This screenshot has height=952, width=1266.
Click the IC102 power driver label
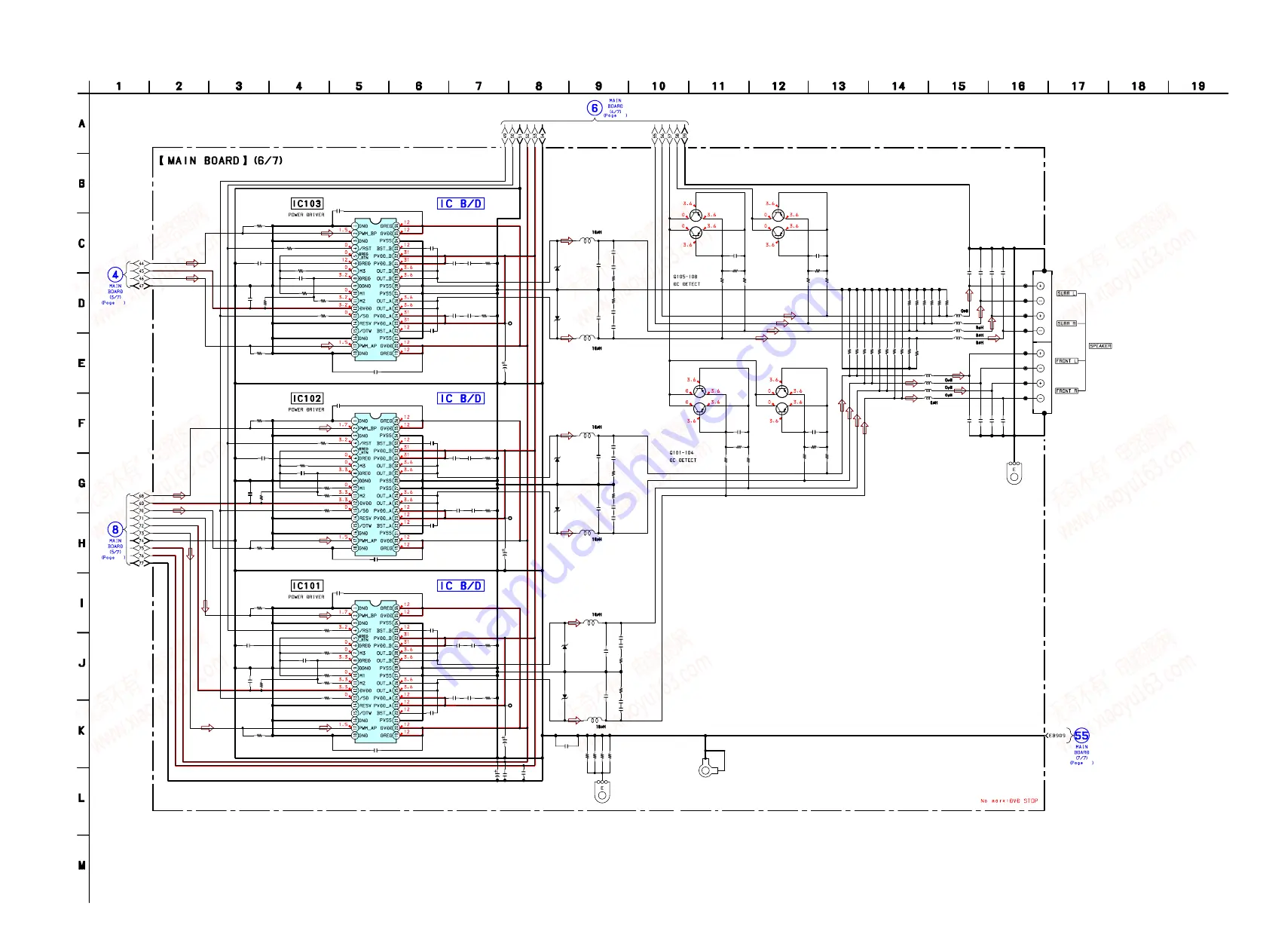coord(307,399)
